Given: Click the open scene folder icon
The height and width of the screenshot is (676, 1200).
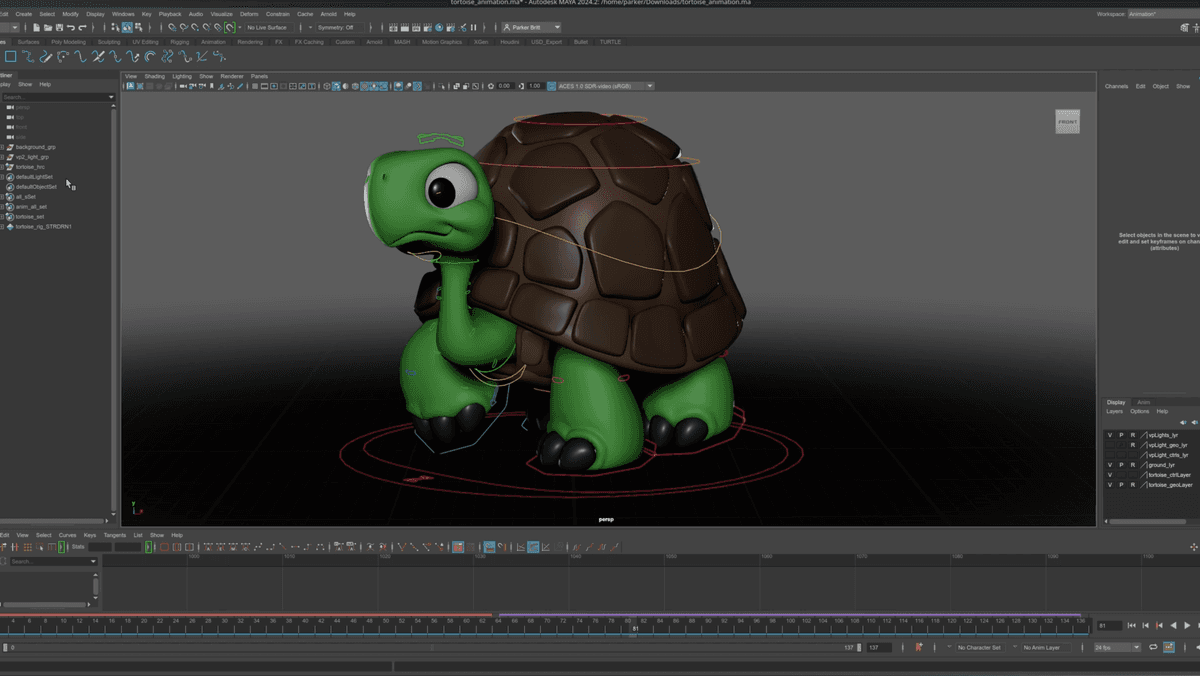Looking at the screenshot, I should coord(47,28).
